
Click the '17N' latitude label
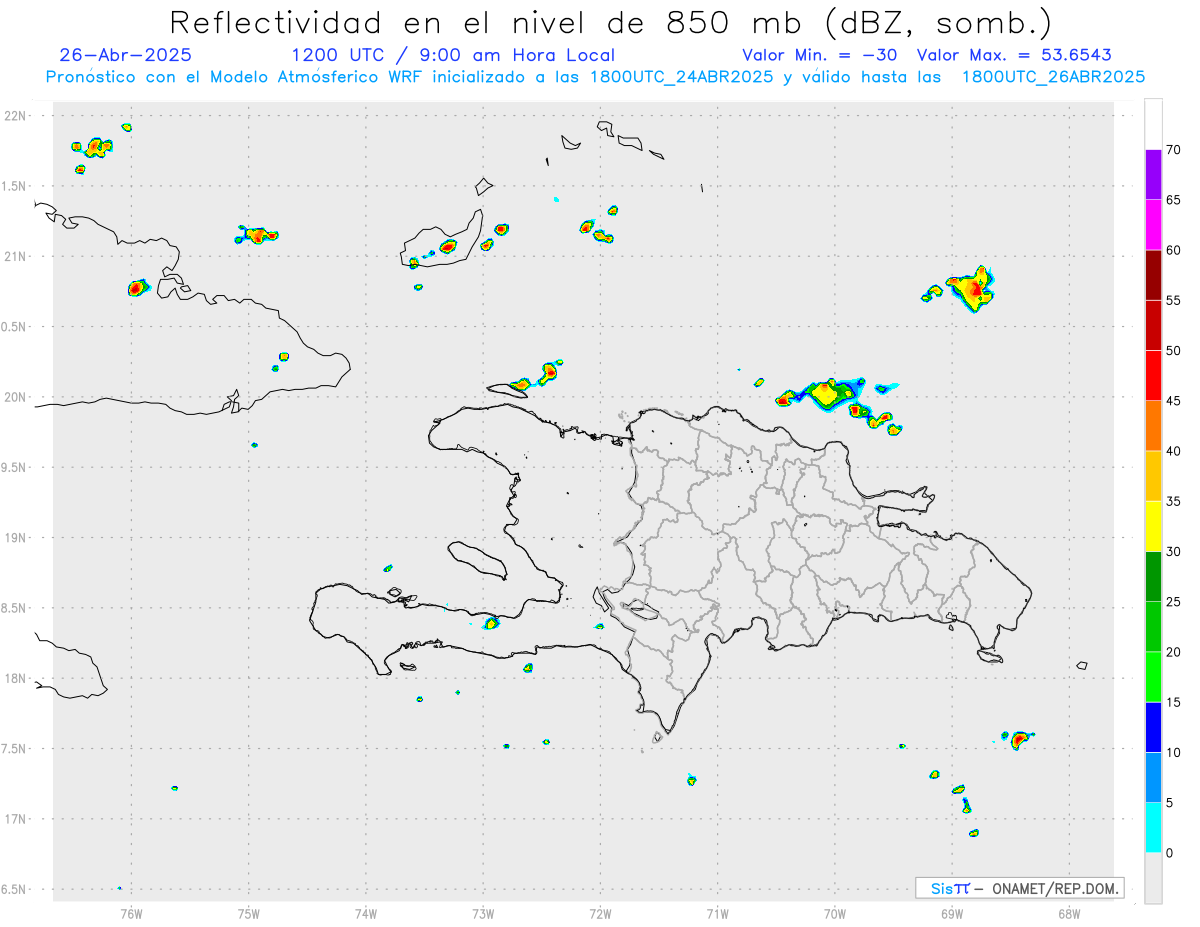(x=16, y=819)
